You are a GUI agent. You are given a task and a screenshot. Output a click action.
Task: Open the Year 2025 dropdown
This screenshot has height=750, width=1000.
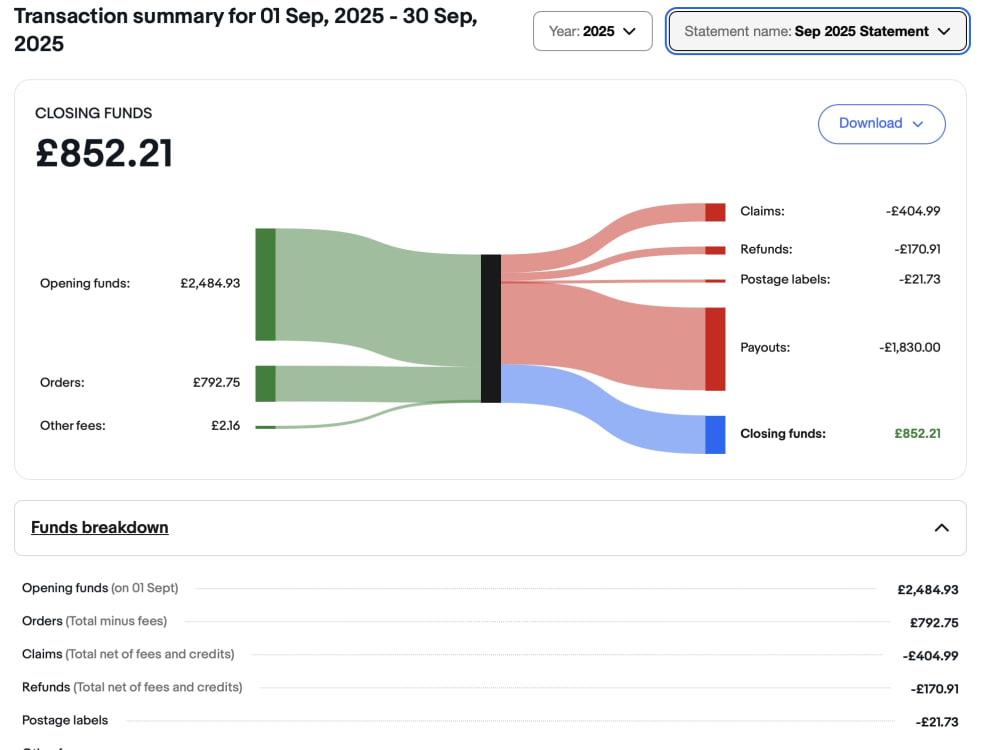592,31
